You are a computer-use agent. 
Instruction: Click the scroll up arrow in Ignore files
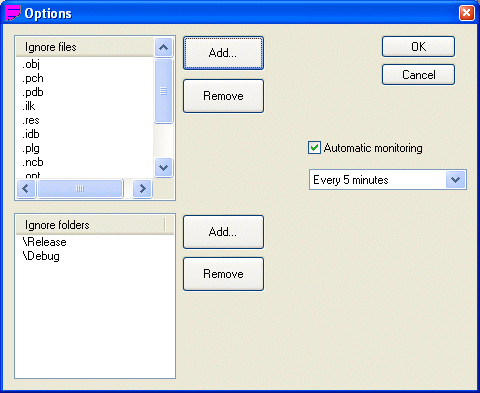[x=163, y=47]
